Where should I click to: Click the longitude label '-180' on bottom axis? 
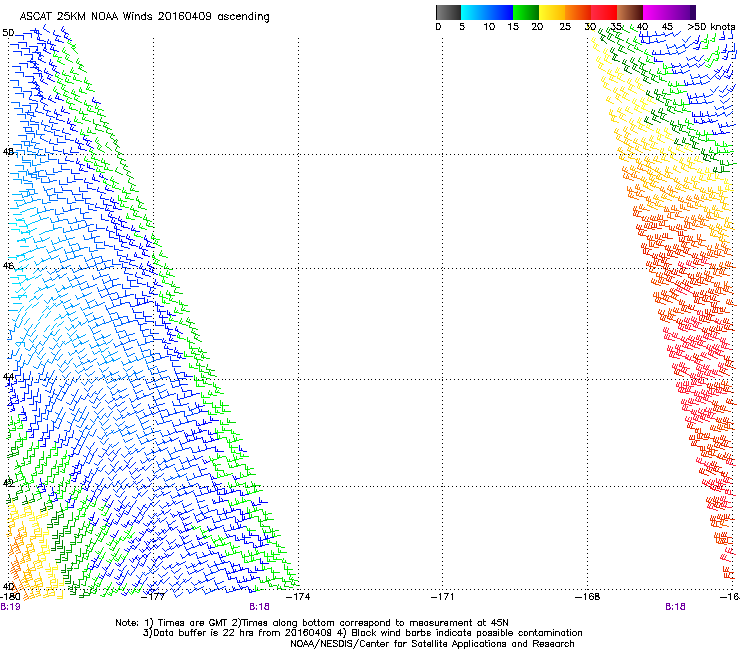10,597
